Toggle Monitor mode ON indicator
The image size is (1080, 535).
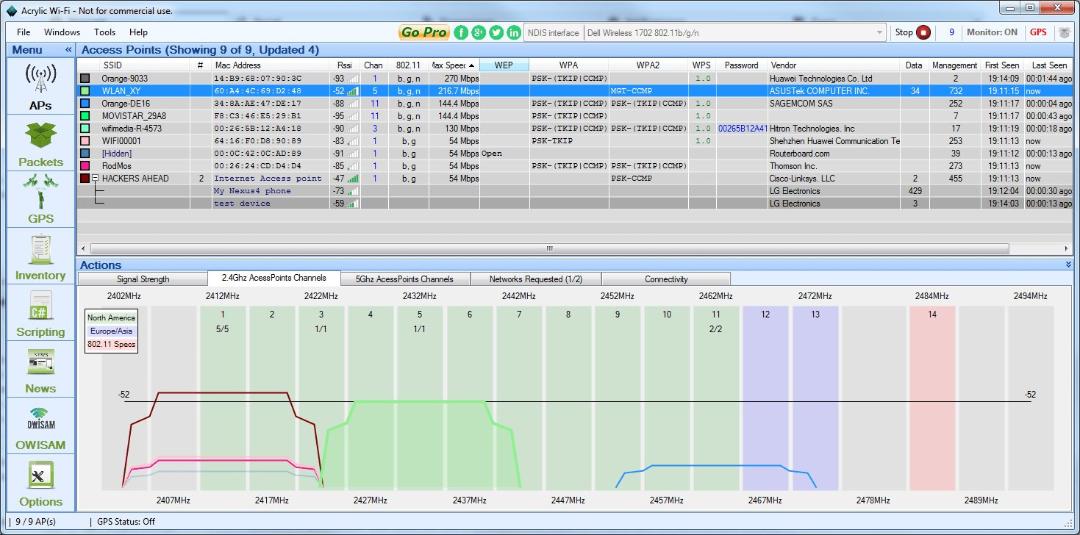click(x=992, y=32)
